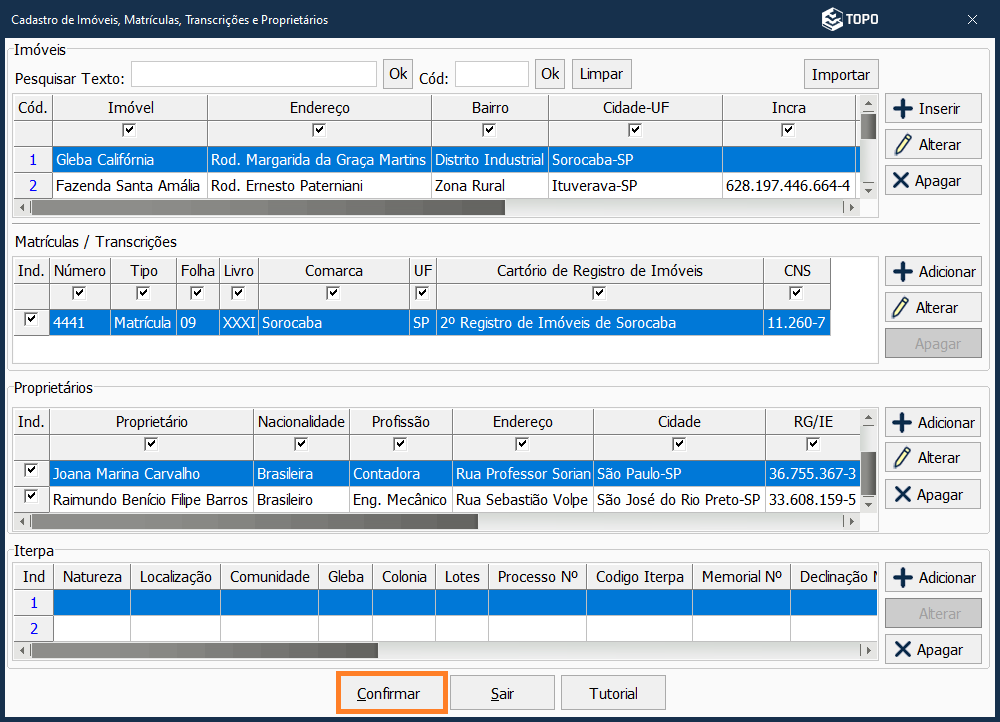Click the Inserir plus icon for Imóveis
Viewport: 1000px width, 722px height.
tap(902, 109)
